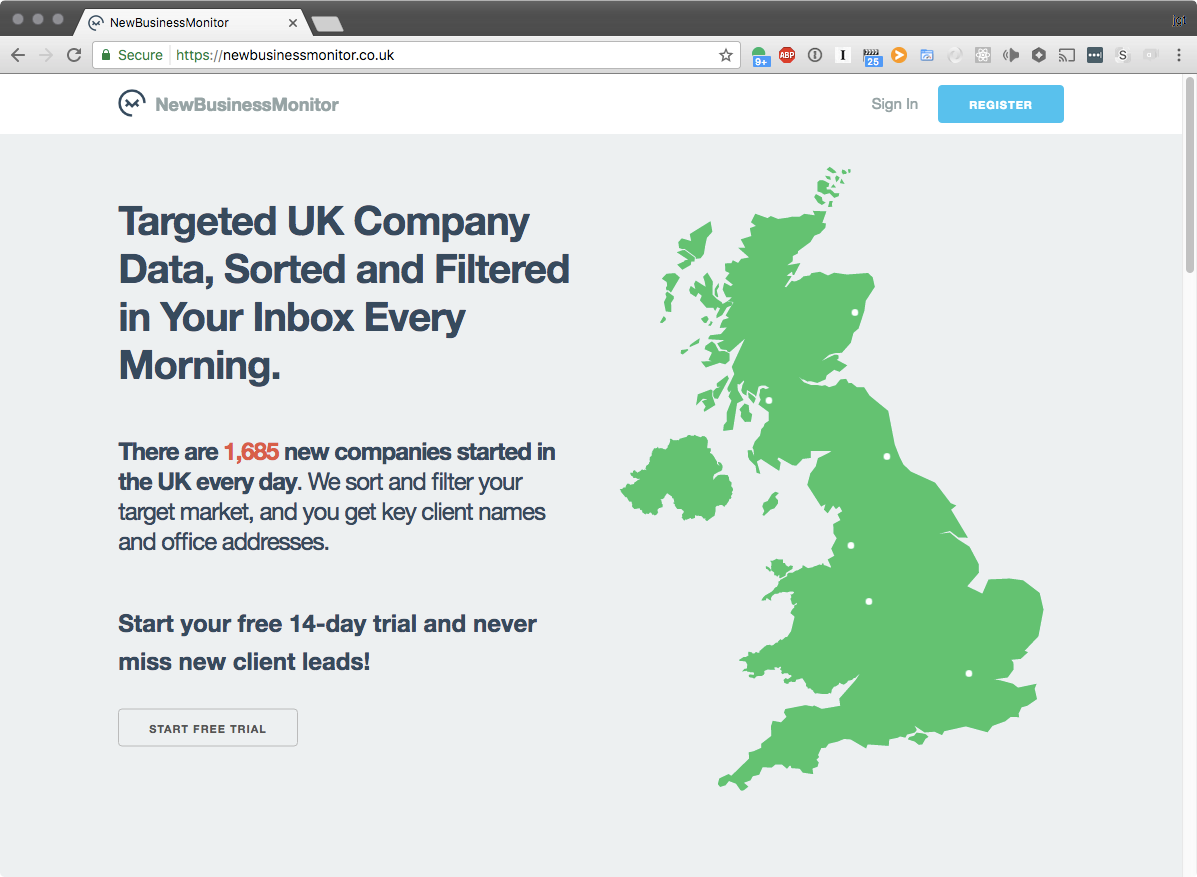Viewport: 1197px width, 877px height.
Task: Click the faded grey swirl extension icon
Action: 954,55
